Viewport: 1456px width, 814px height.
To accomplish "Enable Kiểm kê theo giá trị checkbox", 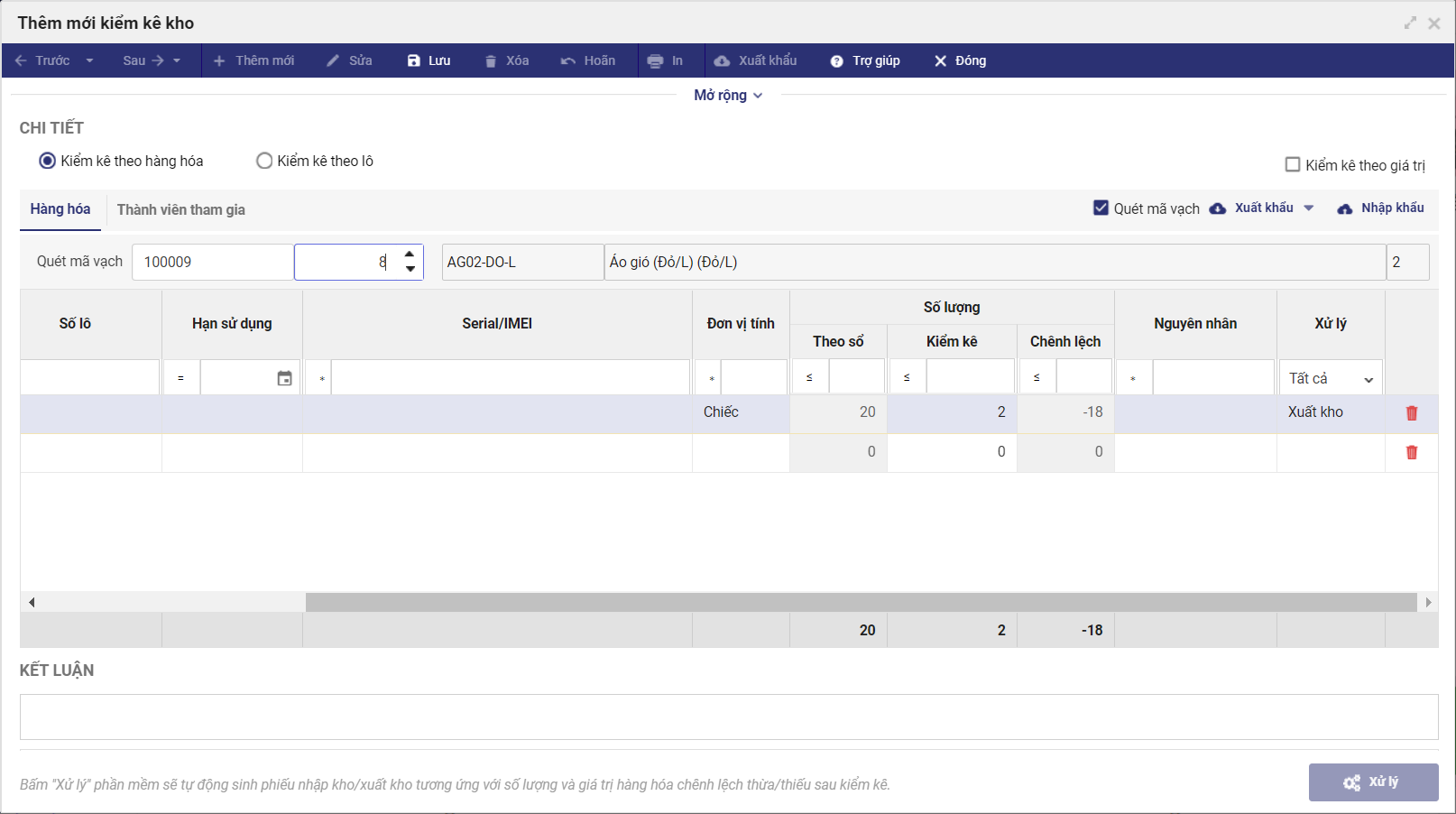I will click(1292, 164).
